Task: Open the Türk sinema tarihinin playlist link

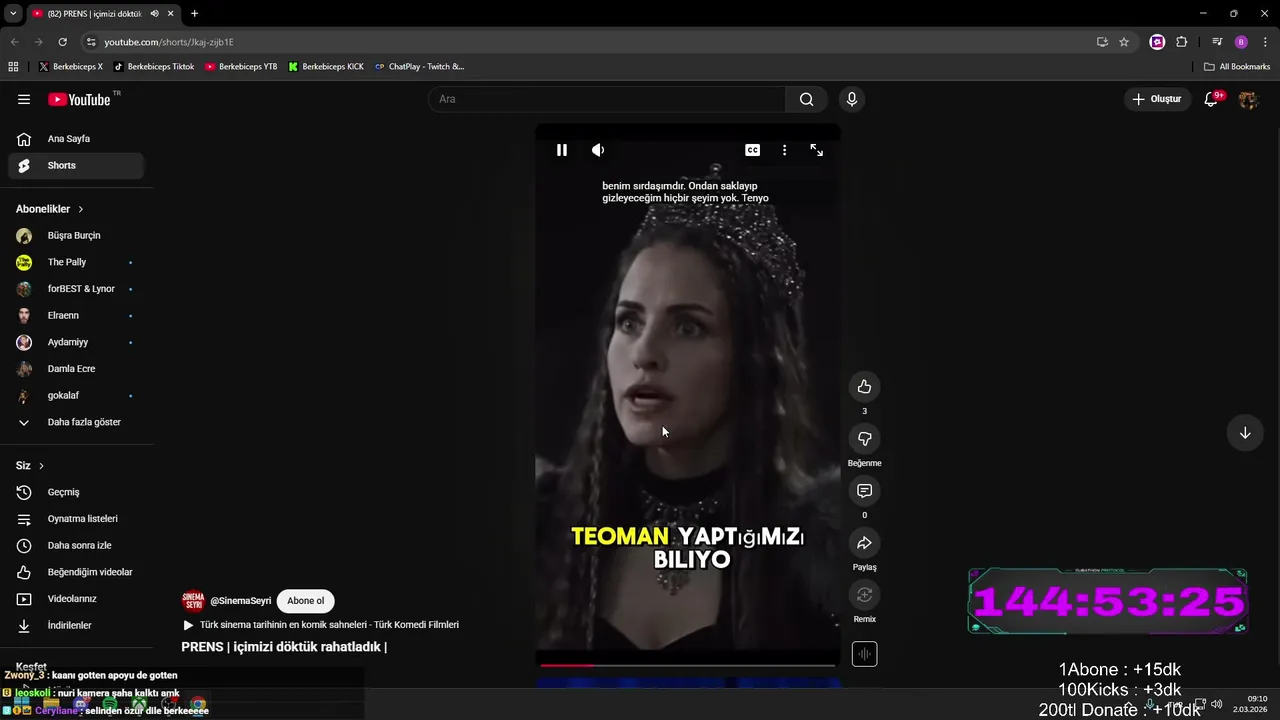Action: [x=320, y=625]
